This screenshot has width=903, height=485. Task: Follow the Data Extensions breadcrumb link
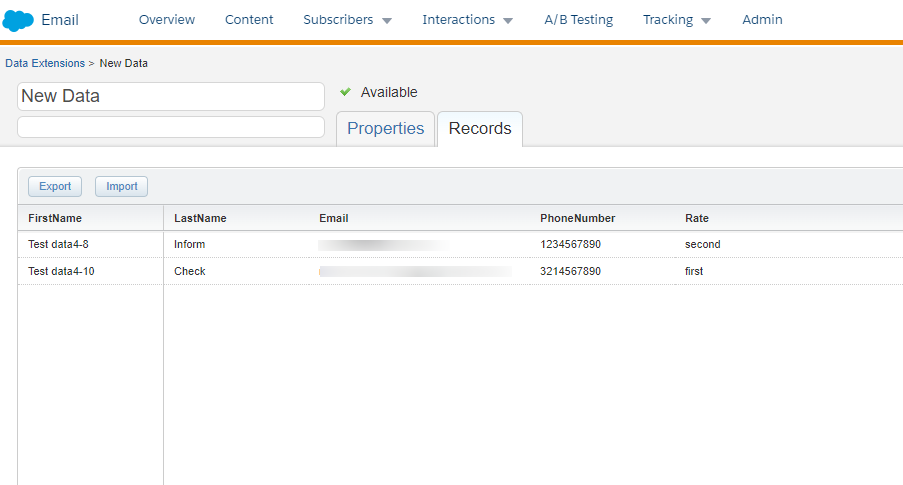coord(45,63)
